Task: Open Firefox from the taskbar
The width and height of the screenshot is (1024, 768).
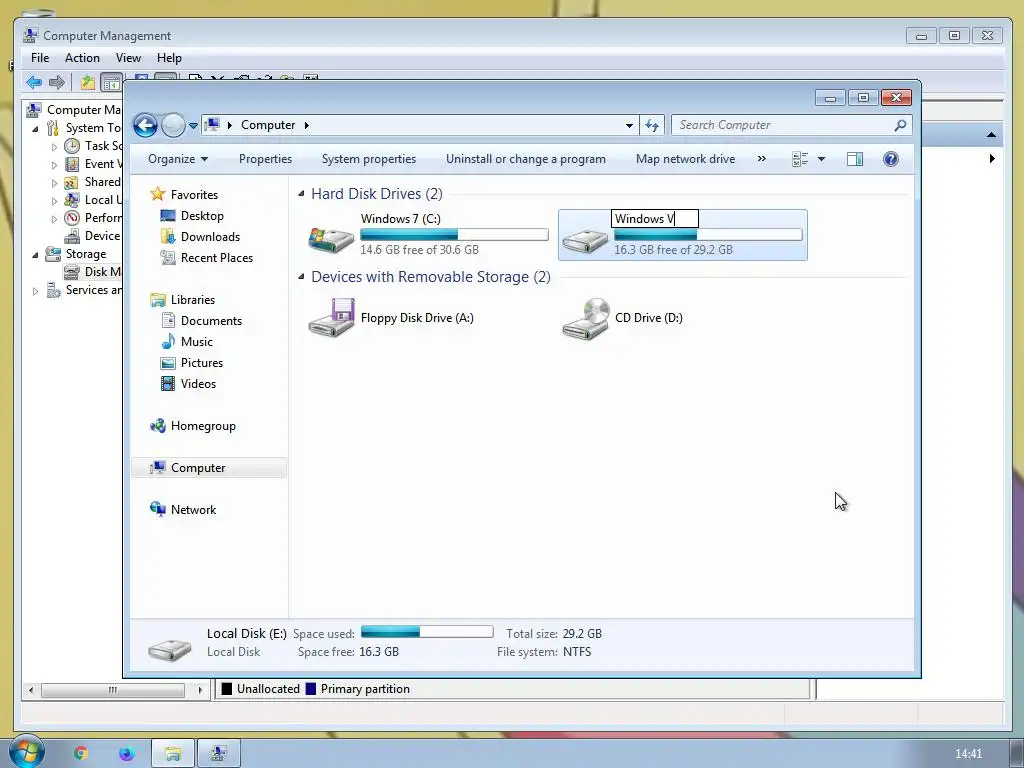Action: (x=127, y=754)
